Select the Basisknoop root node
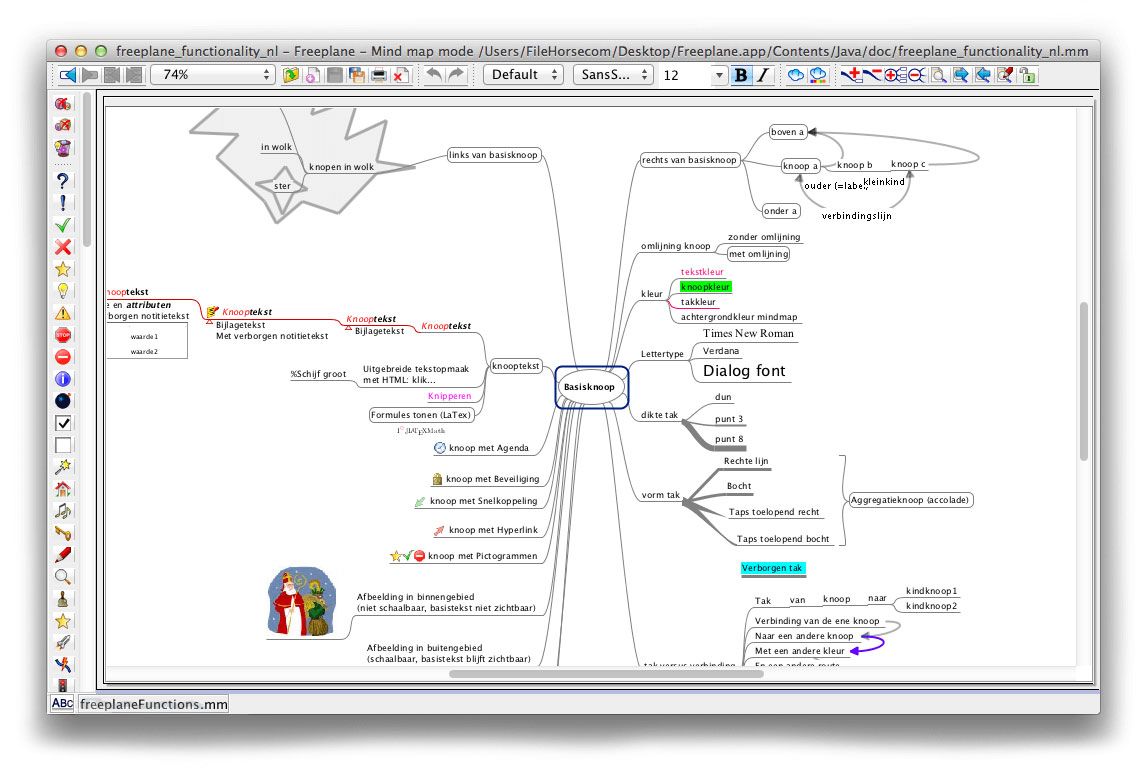The width and height of the screenshot is (1142, 767). [x=590, y=387]
